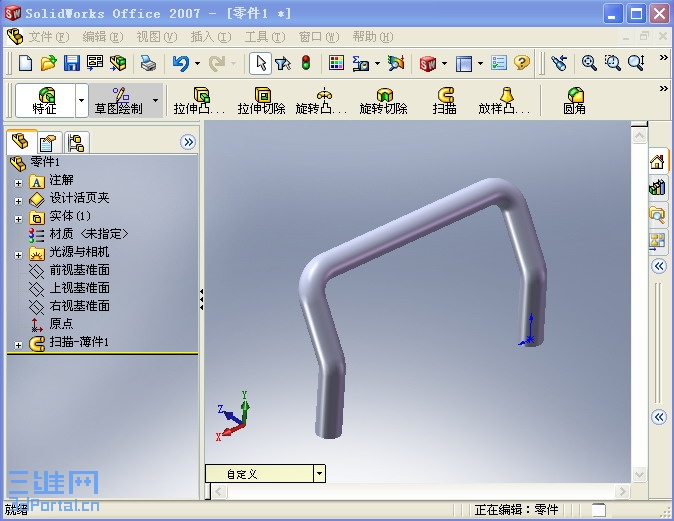
Task: Click the SolidWorks red cube icon in toolbar
Action: [428, 64]
